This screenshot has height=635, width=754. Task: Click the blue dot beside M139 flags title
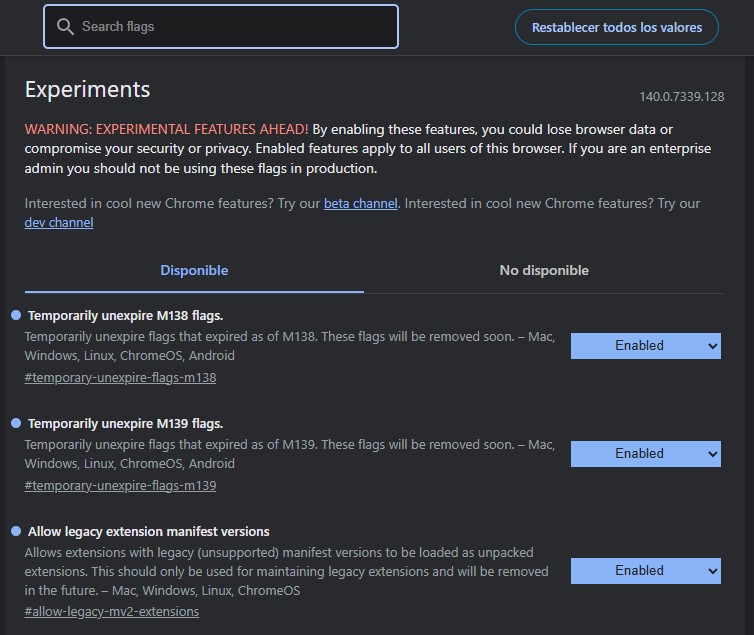(x=16, y=423)
